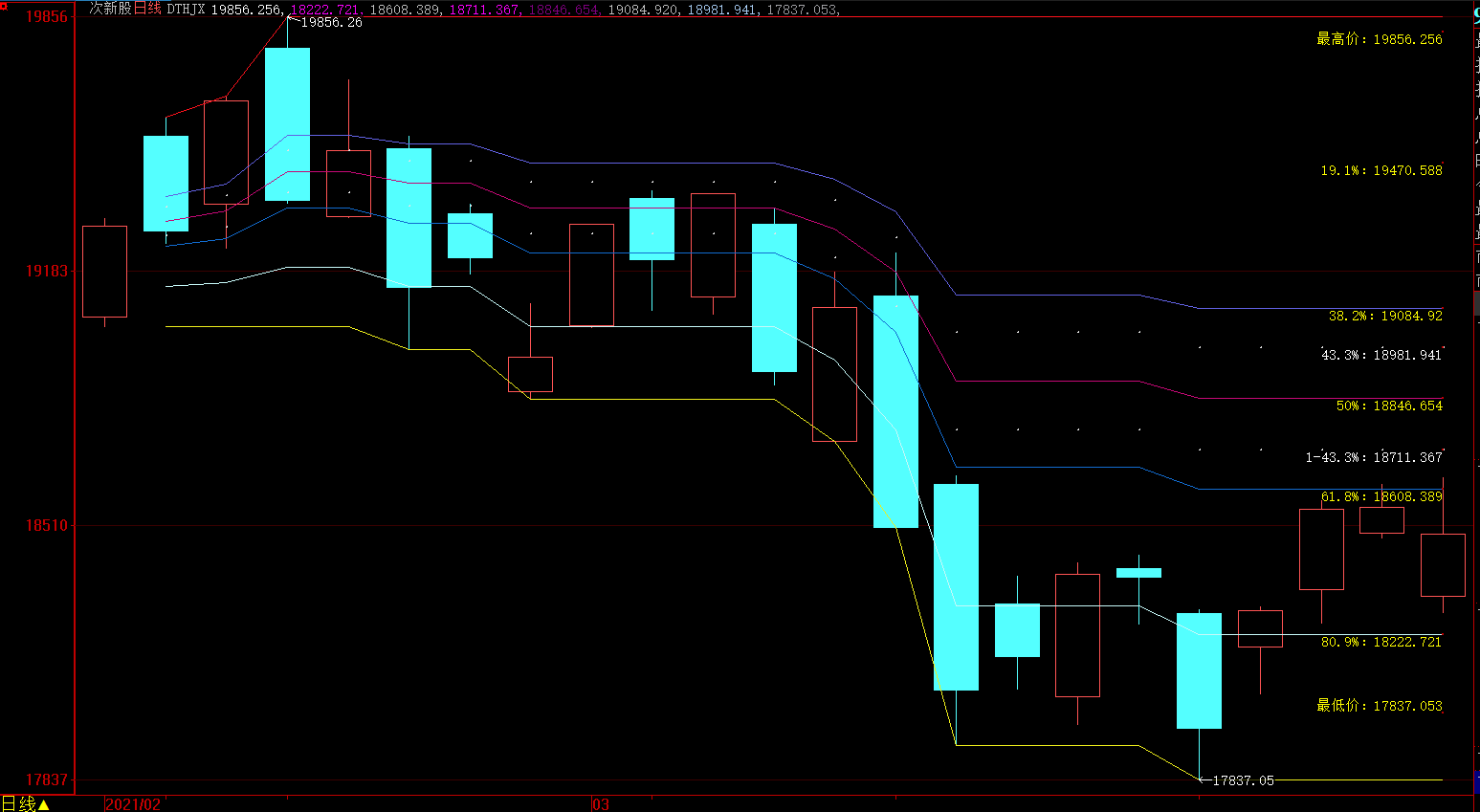Click the 17837 price axis label
Screen dimensions: 1480x812
pyautogui.click(x=47, y=779)
